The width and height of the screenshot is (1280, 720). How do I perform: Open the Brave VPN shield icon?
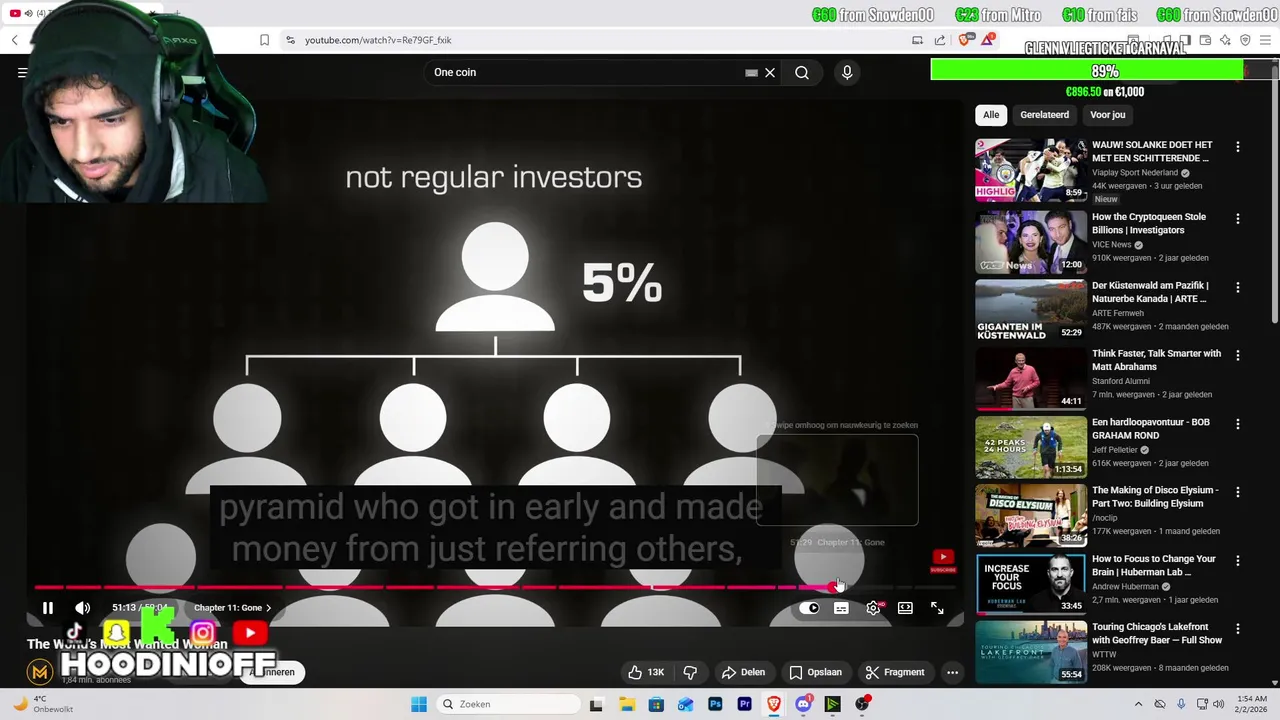pyautogui.click(x=1245, y=40)
